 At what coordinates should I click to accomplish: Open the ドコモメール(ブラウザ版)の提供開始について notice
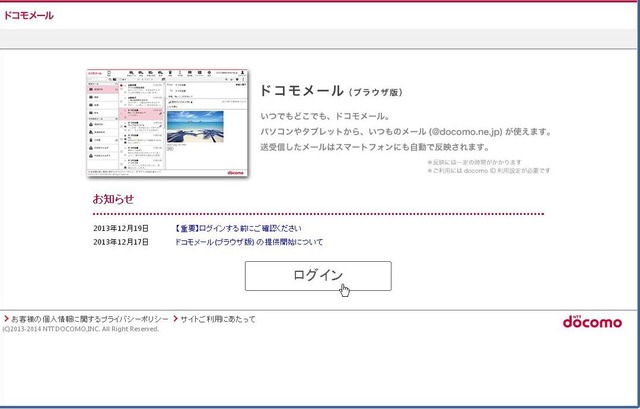(249, 242)
